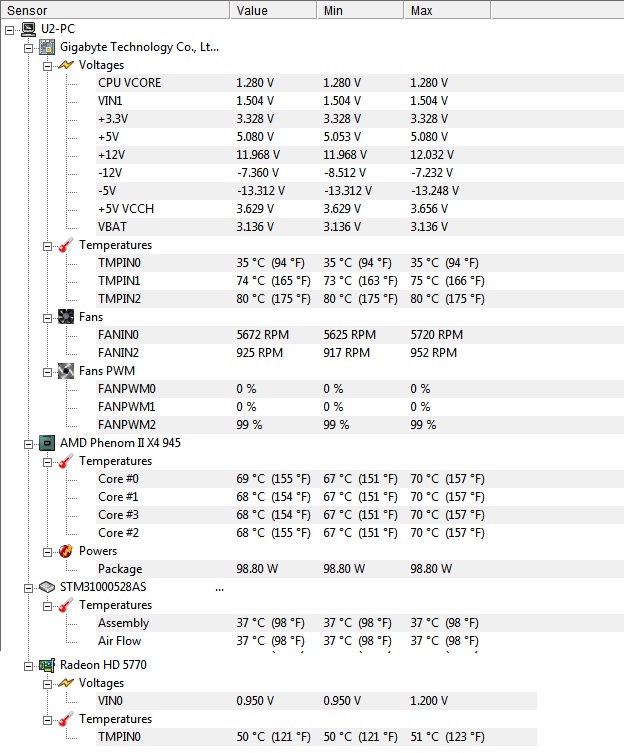
Task: Click the U2-PC computer icon
Action: (x=29, y=29)
